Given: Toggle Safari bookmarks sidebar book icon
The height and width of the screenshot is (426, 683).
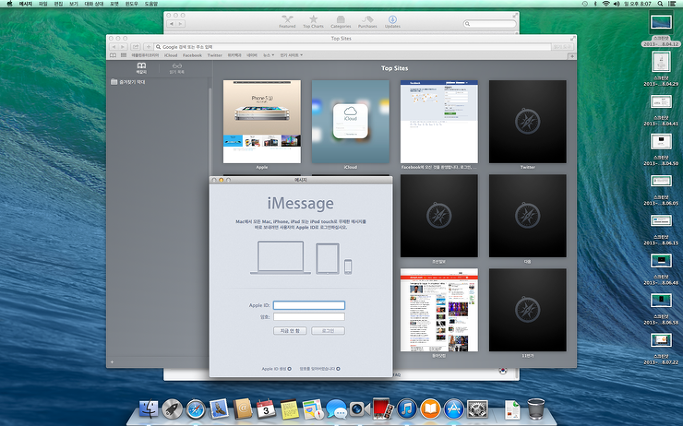Looking at the screenshot, I should [113, 55].
